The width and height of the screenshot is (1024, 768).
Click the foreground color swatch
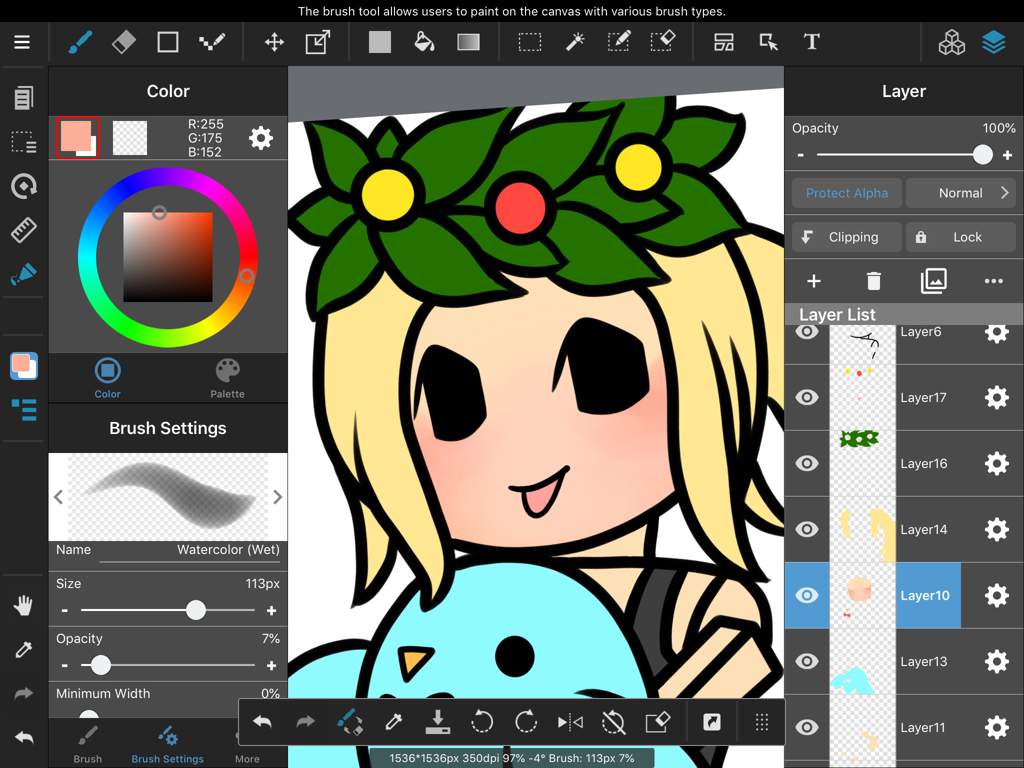click(77, 138)
